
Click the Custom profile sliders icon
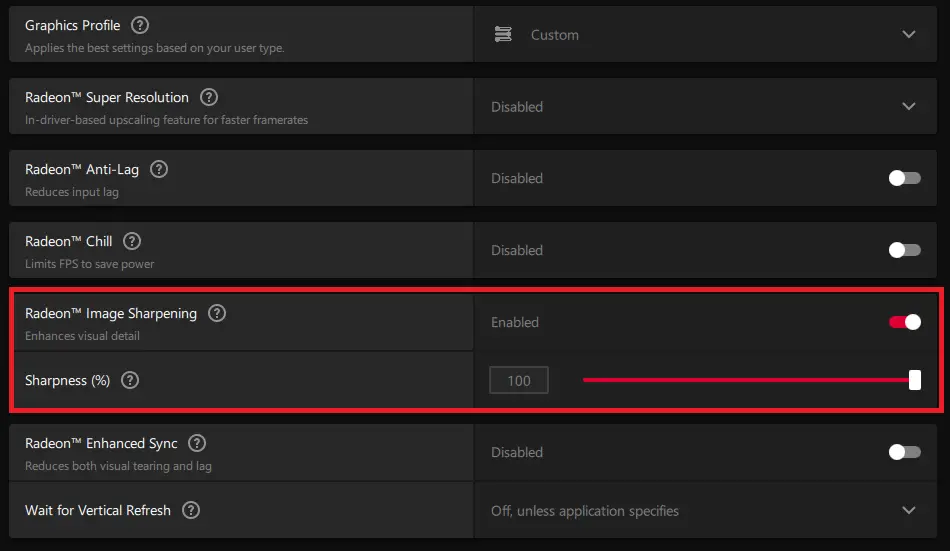click(503, 35)
